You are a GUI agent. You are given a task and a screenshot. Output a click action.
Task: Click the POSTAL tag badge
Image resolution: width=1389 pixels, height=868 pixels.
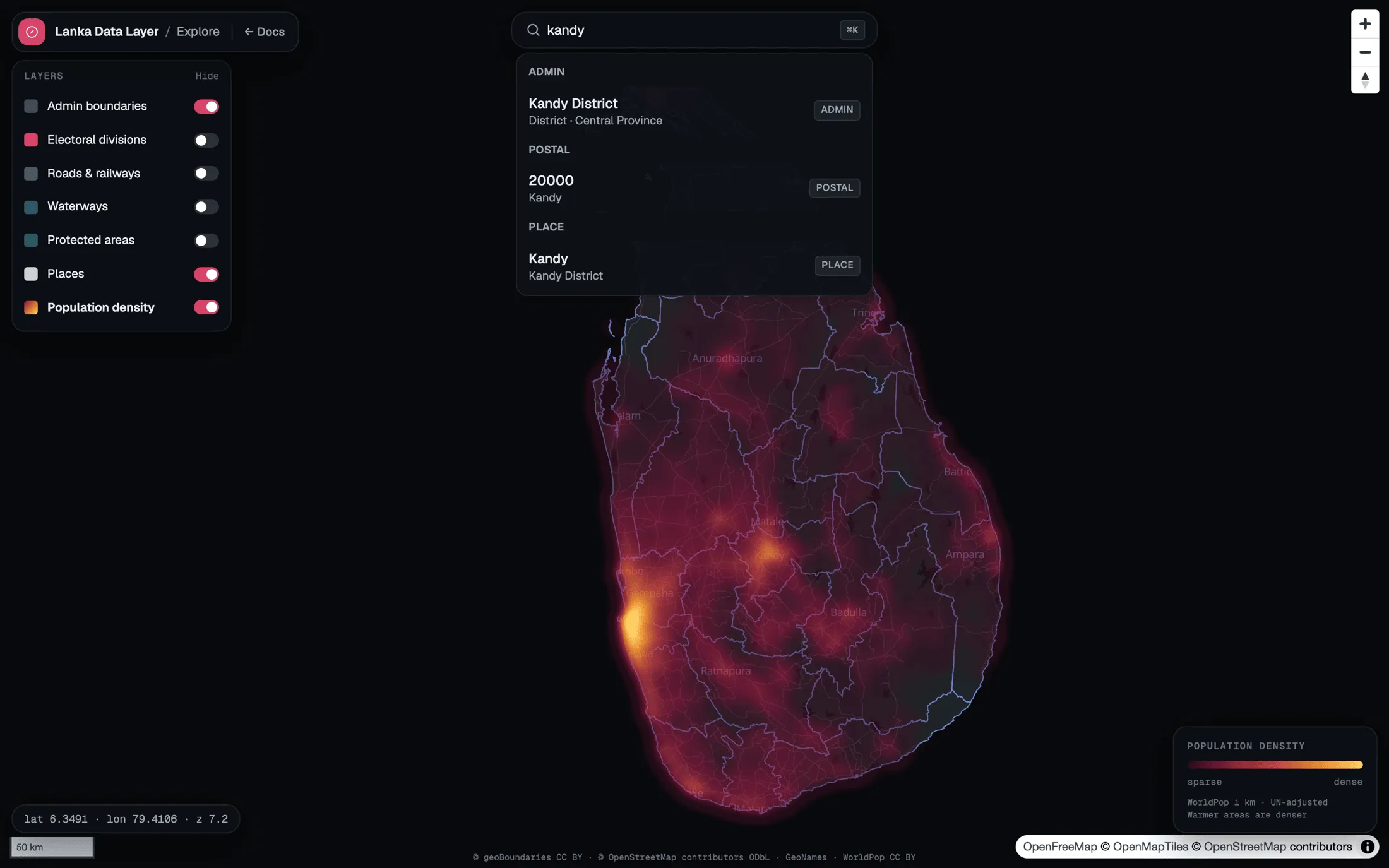[834, 187]
